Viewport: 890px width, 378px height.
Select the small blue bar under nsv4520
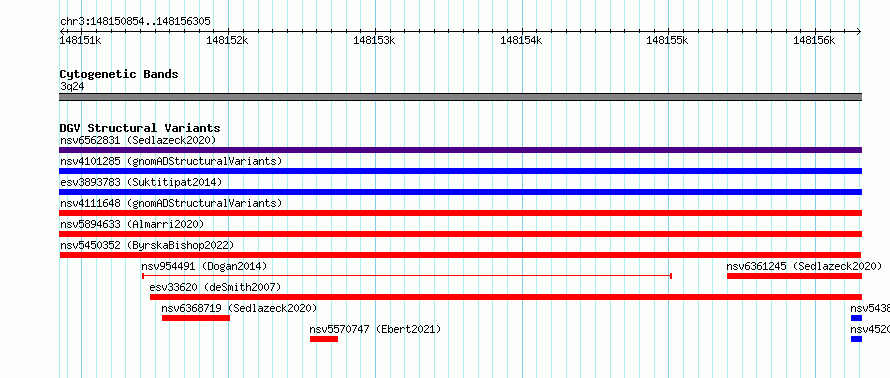[x=856, y=339]
